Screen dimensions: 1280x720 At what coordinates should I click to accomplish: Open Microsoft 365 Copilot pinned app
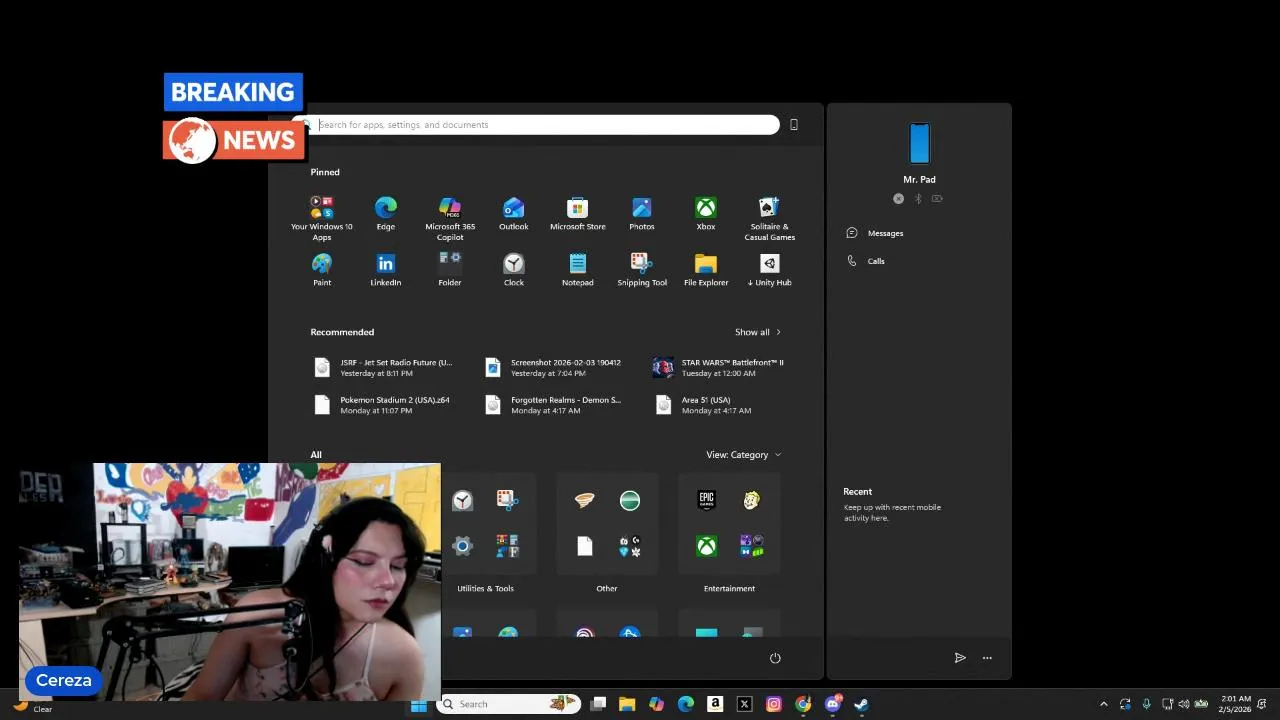(450, 218)
